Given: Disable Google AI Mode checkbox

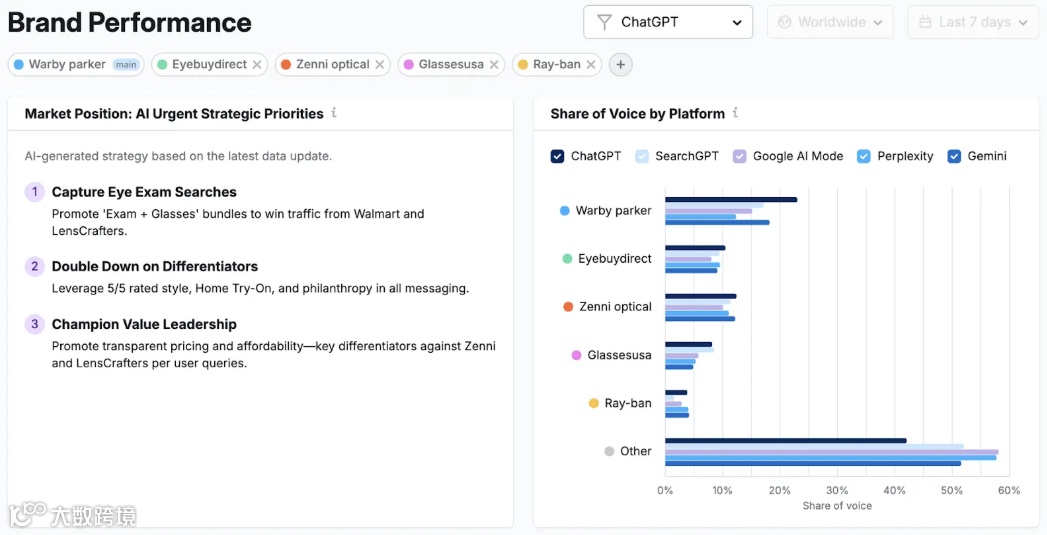Looking at the screenshot, I should point(740,156).
